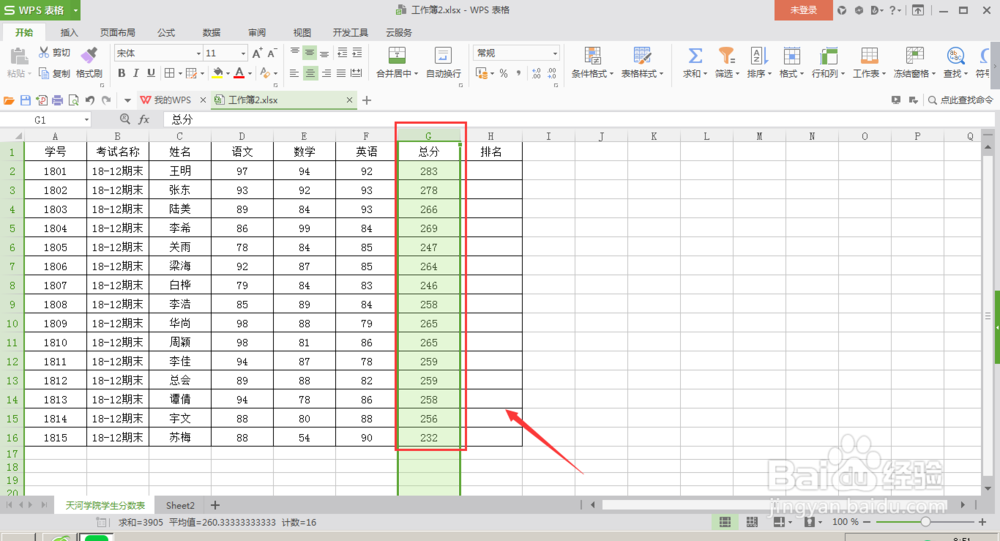The height and width of the screenshot is (541, 1000).
Task: Open the number format (常规) dropdown
Action: tap(555, 53)
